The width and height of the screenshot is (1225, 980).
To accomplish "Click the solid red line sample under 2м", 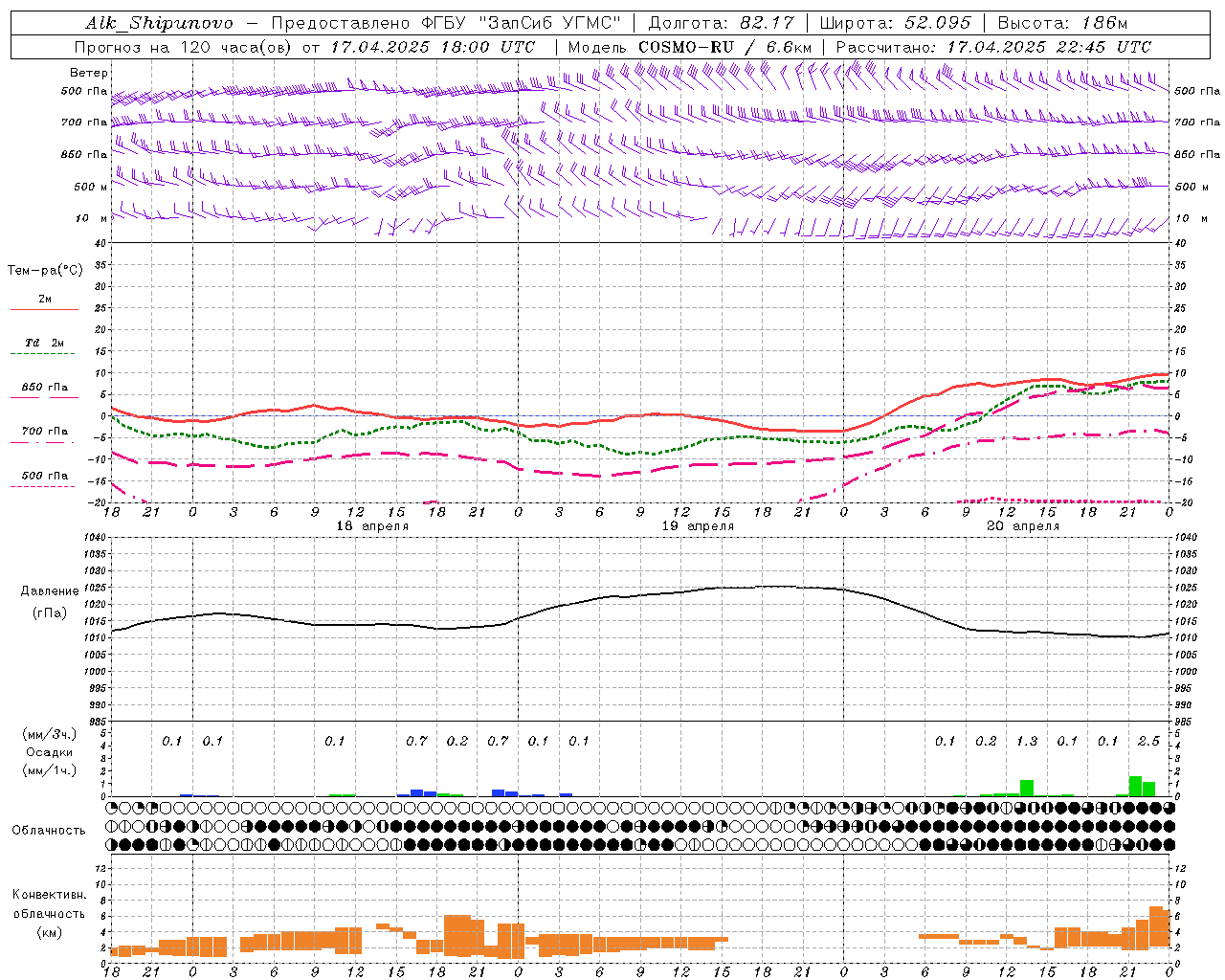I will coord(44,310).
